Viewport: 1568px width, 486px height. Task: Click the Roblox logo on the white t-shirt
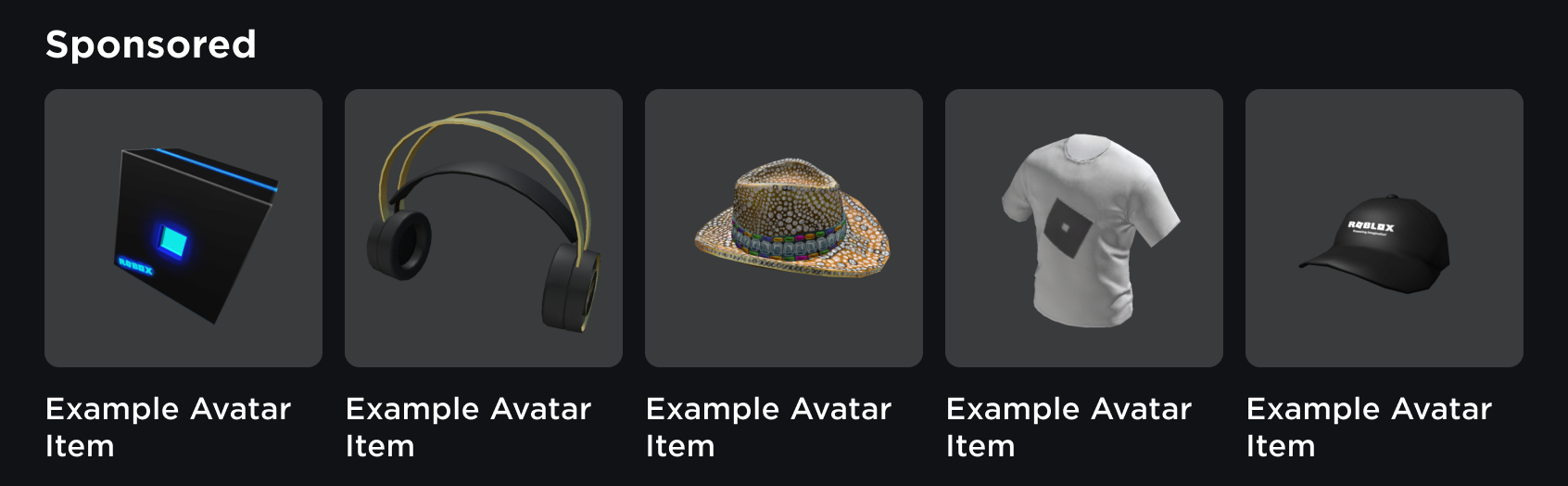pos(1066,228)
